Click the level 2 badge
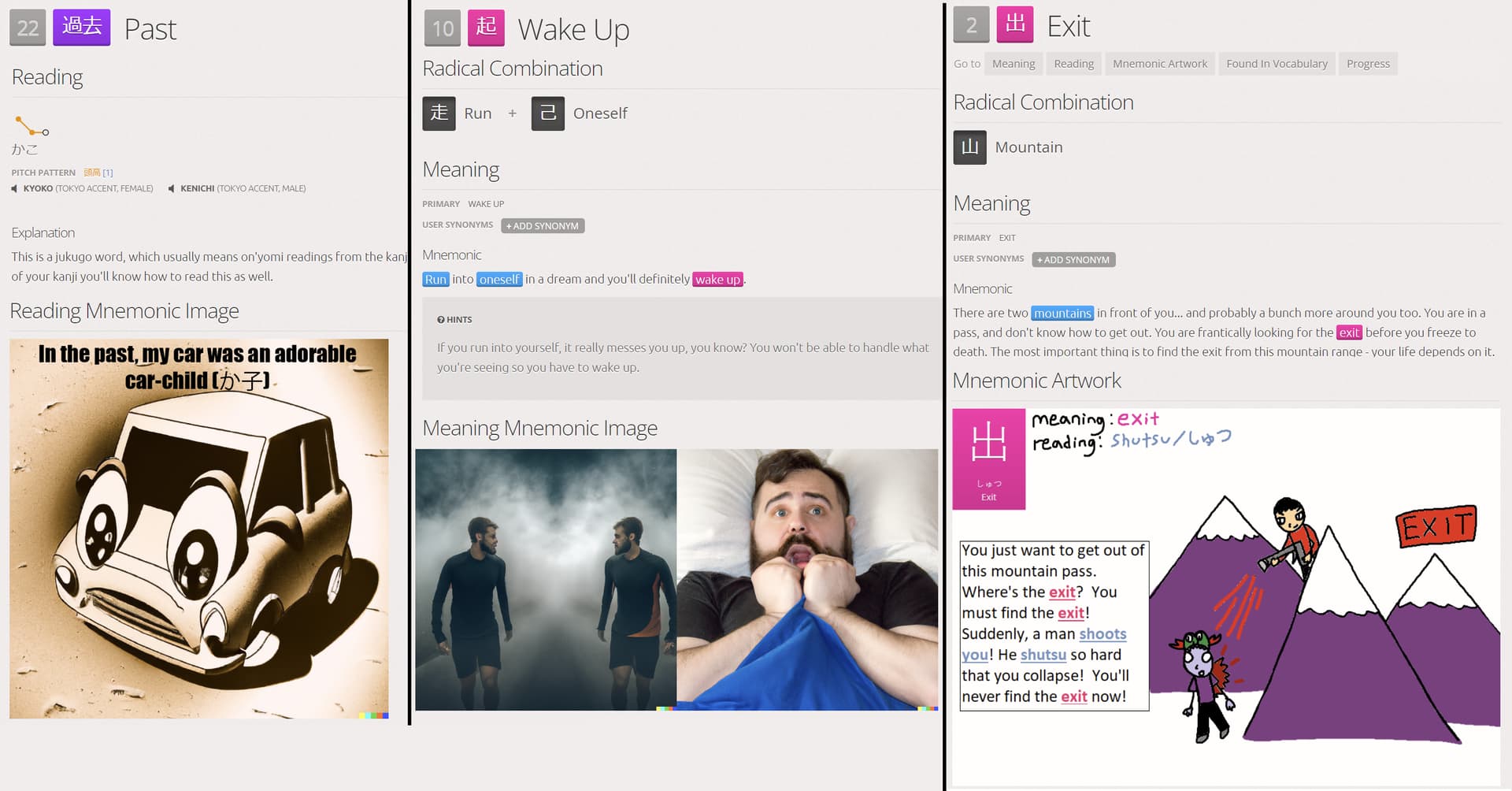This screenshot has width=1512, height=791. 972,24
